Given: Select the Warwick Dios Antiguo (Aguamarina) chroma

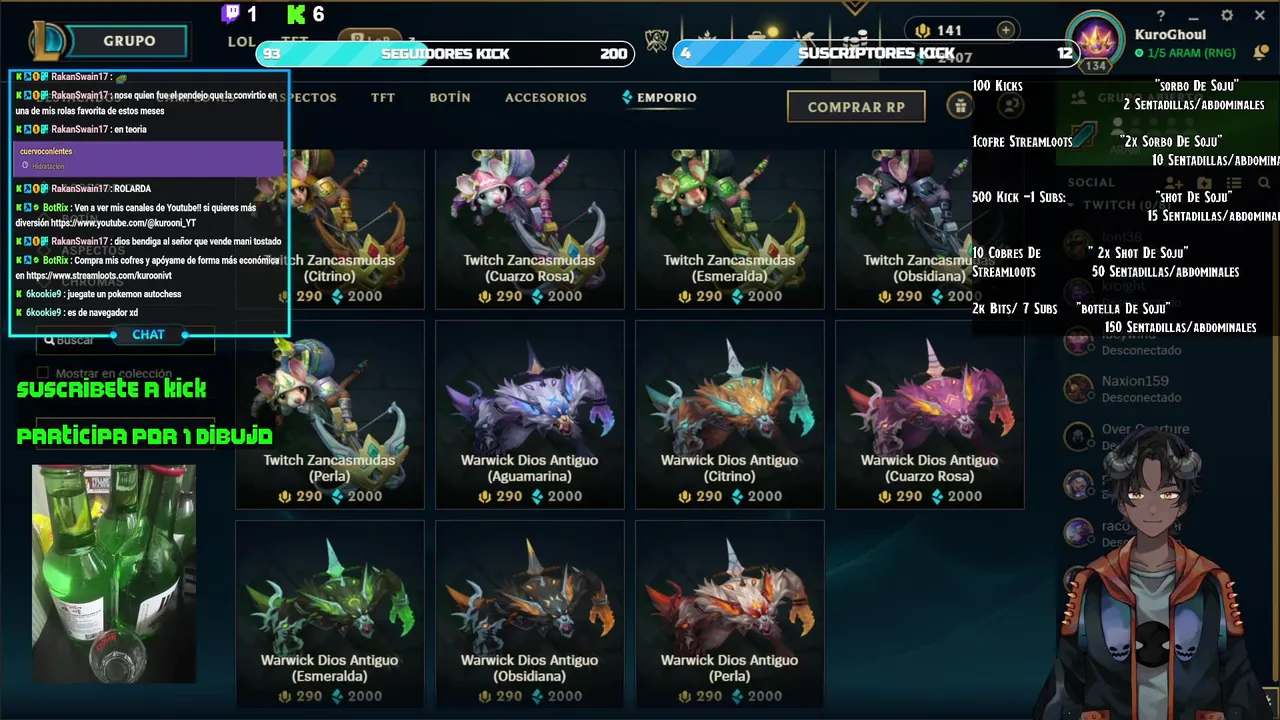Looking at the screenshot, I should (529, 415).
